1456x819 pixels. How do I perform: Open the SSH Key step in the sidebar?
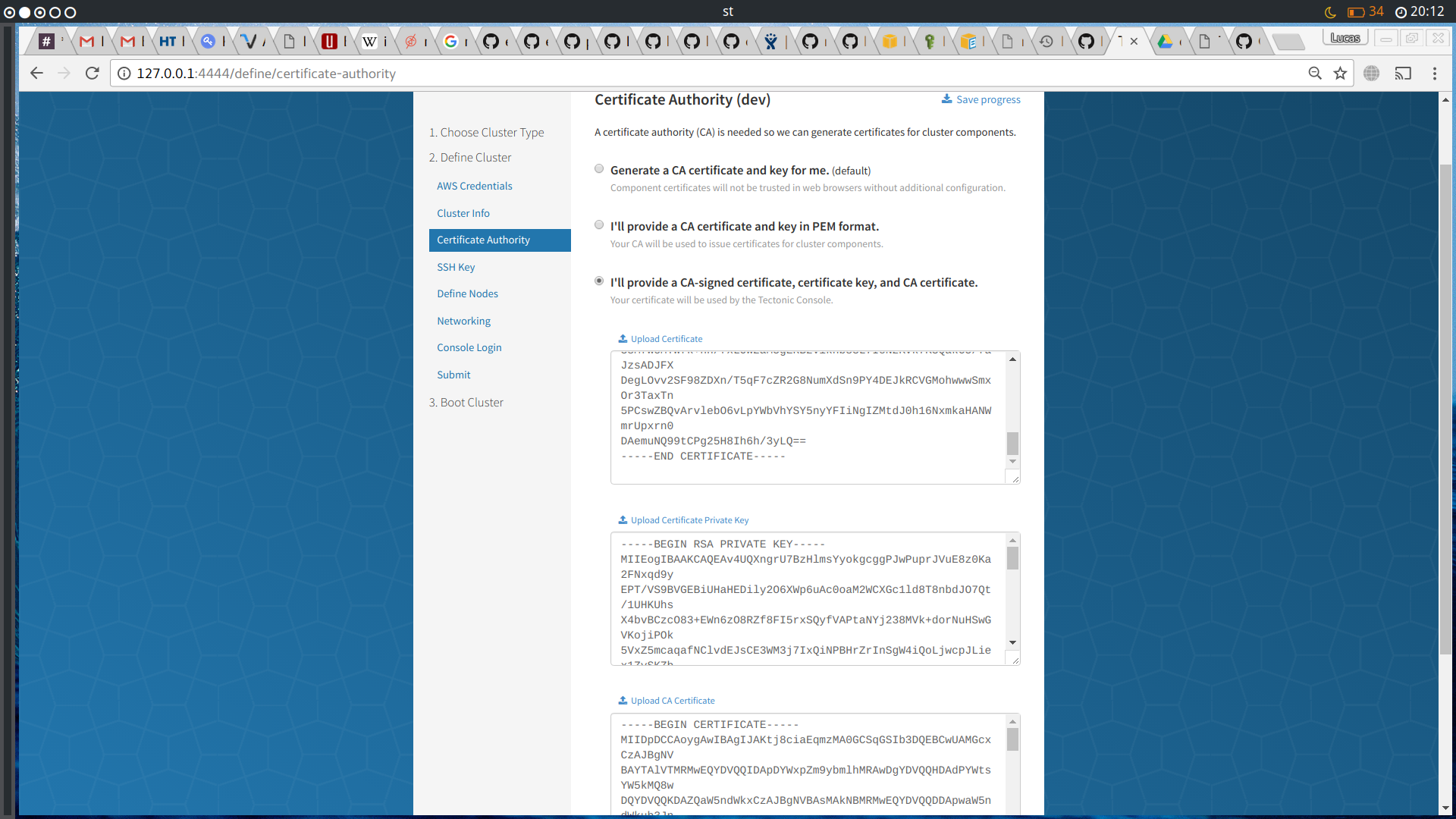coord(456,267)
